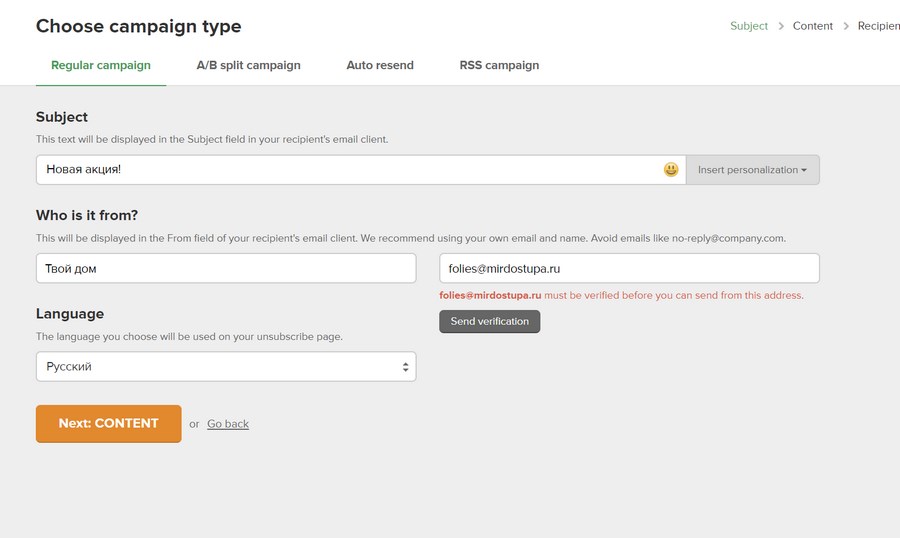Switch to the Regular campaign tab
900x538 pixels.
pos(101,65)
